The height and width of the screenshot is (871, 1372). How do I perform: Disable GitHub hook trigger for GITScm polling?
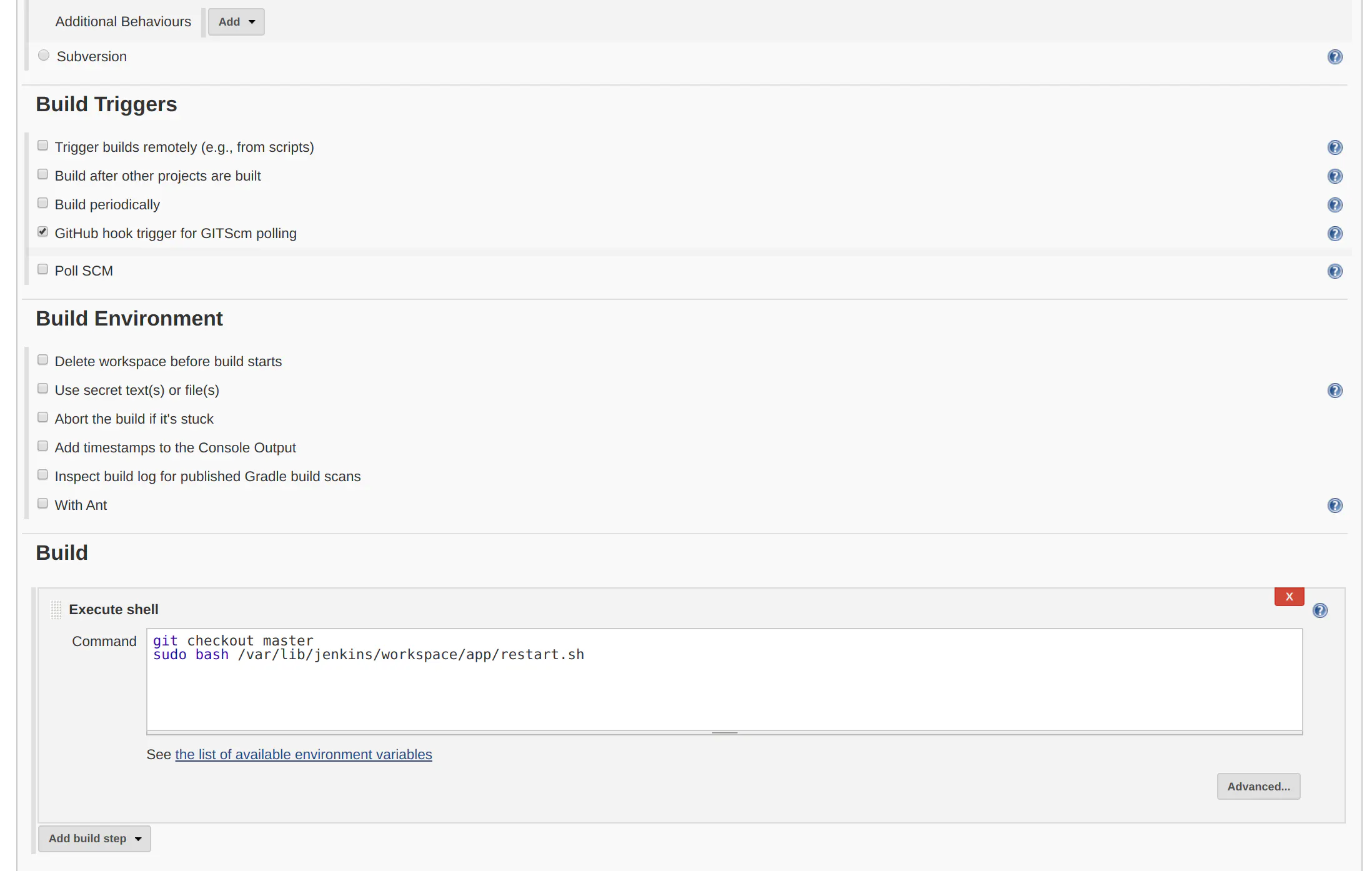pos(42,231)
